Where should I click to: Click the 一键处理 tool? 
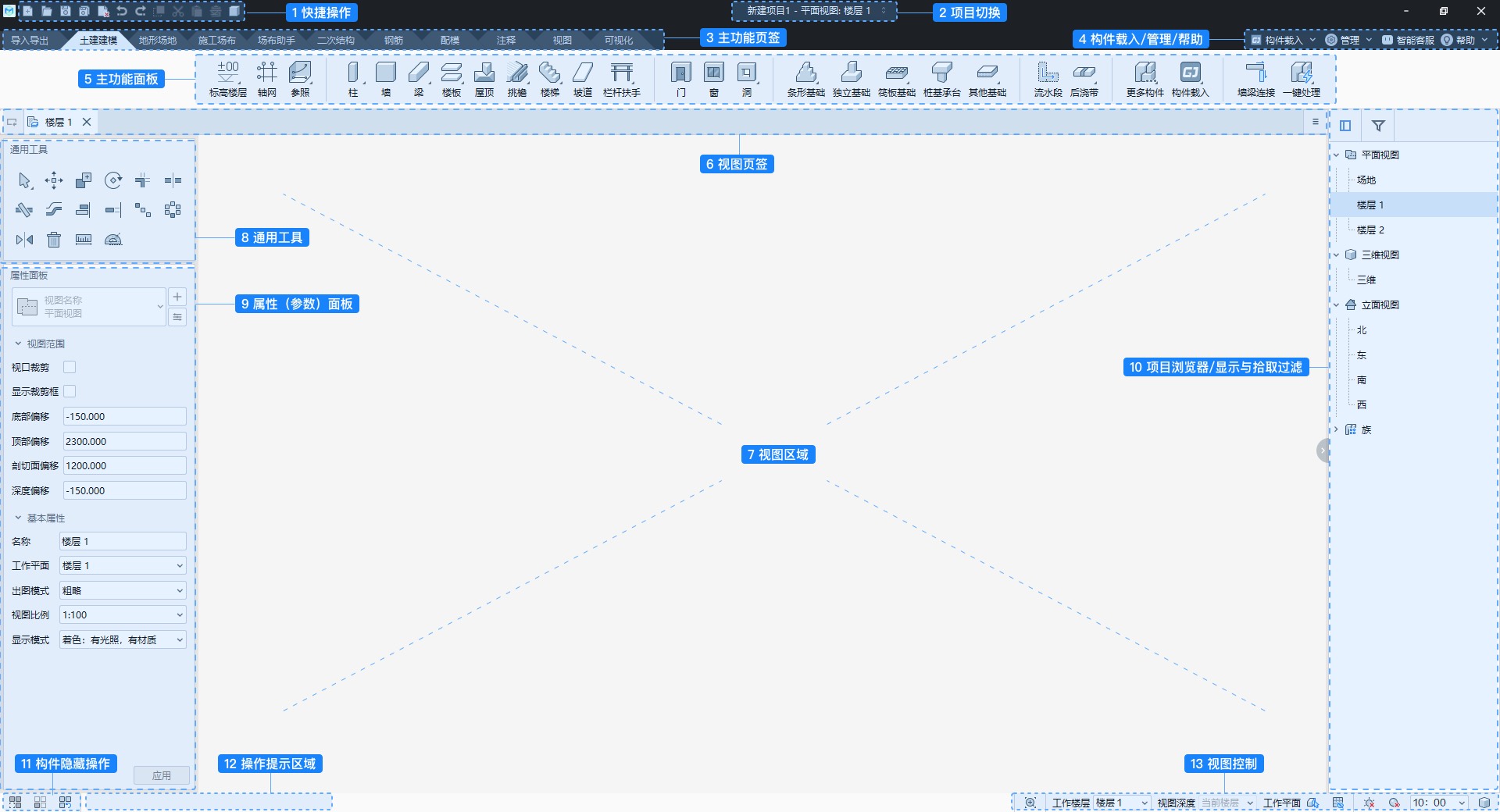click(1302, 79)
